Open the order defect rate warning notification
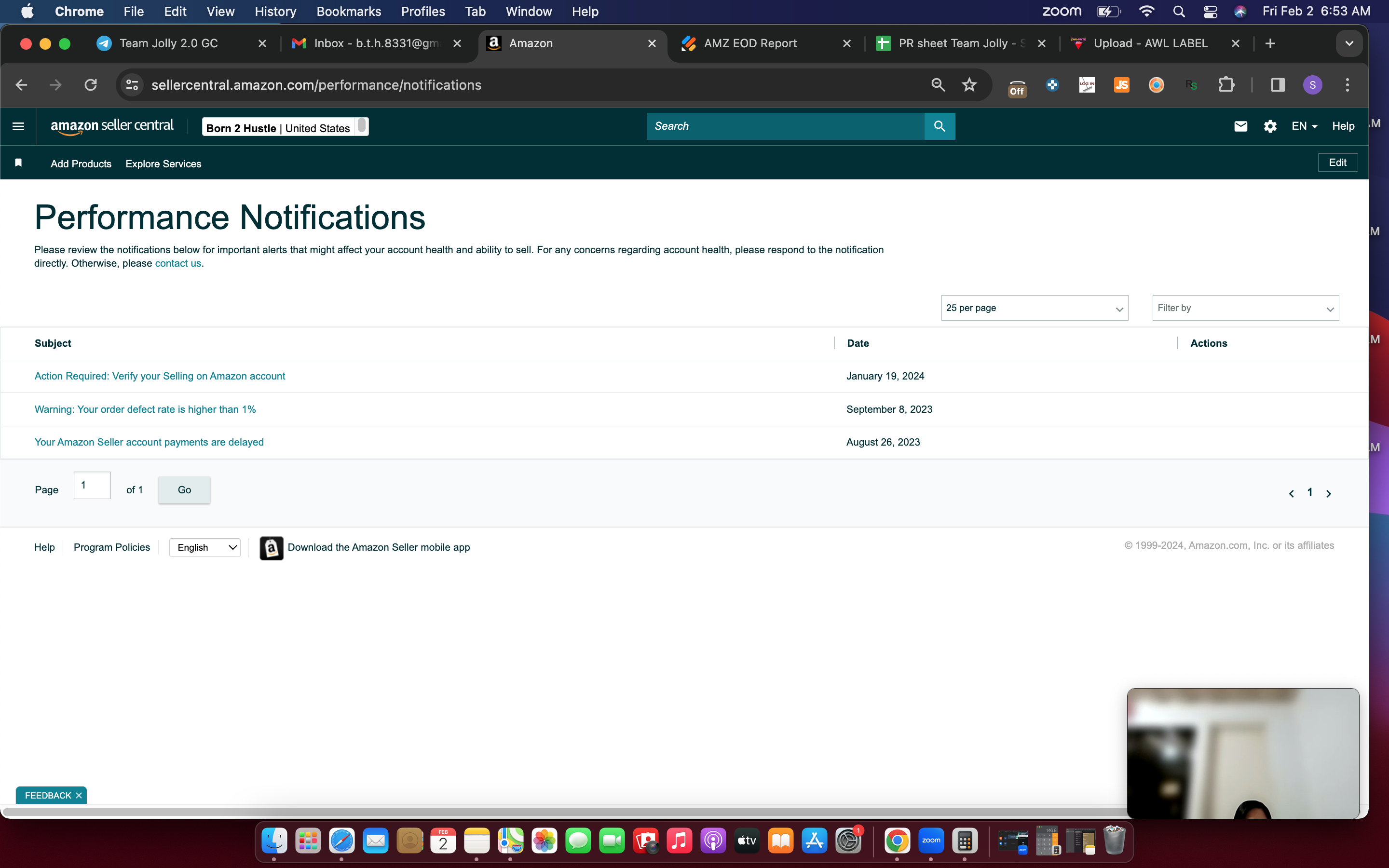This screenshot has height=868, width=1389. [145, 409]
